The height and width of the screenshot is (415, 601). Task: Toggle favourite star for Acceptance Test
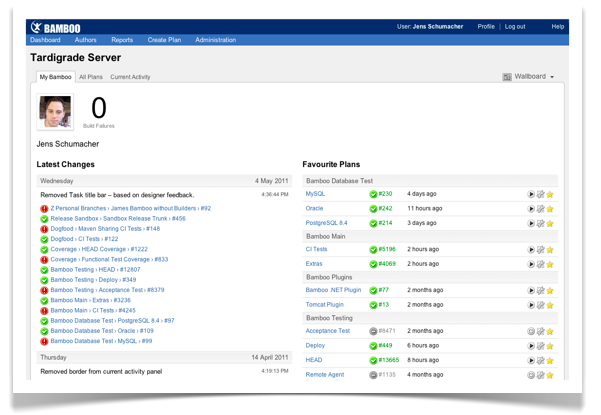[x=550, y=331]
